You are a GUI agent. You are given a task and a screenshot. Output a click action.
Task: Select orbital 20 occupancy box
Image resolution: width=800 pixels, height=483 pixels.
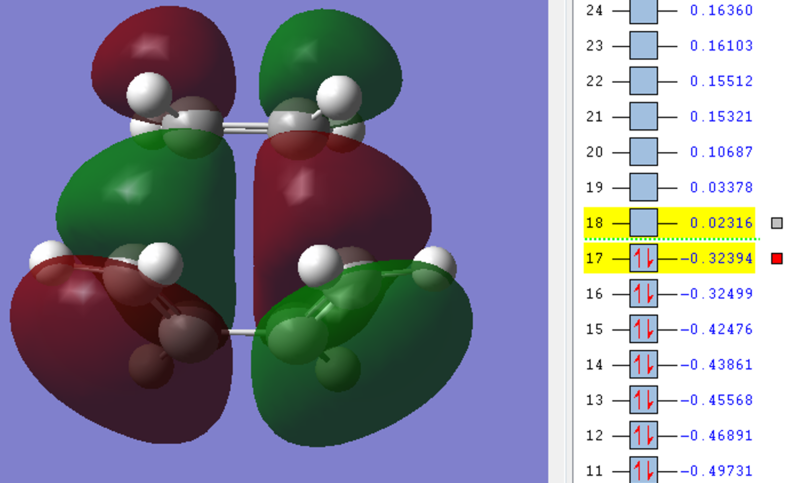(x=643, y=152)
